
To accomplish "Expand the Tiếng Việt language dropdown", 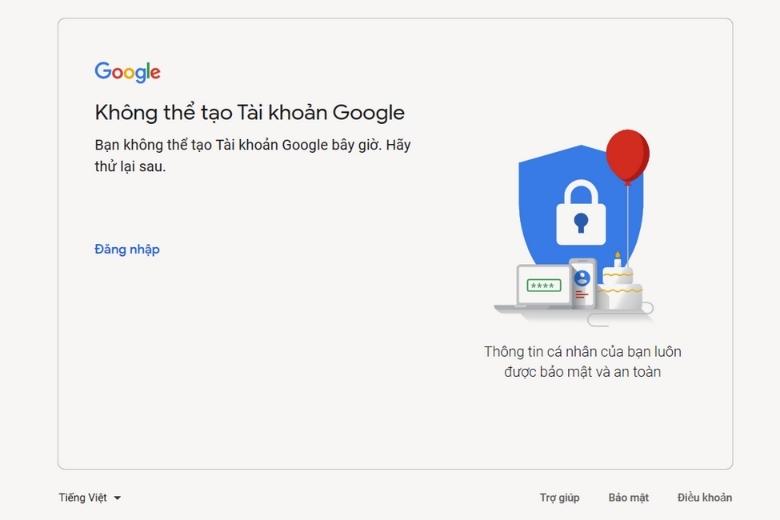I will [90, 498].
